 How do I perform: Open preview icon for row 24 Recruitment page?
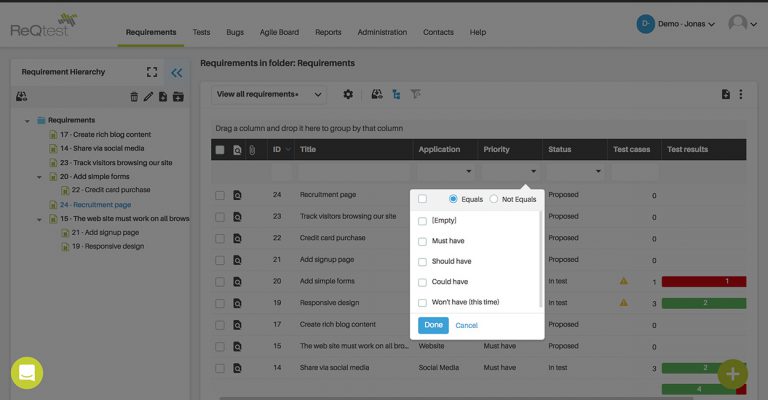tap(237, 195)
